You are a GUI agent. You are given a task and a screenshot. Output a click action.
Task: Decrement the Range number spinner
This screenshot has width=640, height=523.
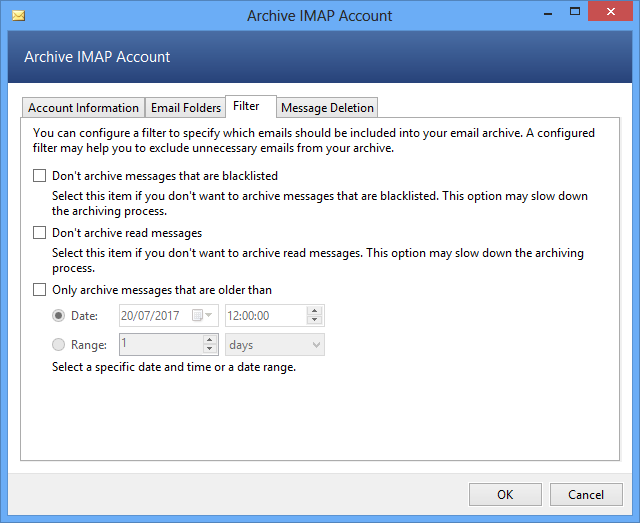click(x=210, y=349)
